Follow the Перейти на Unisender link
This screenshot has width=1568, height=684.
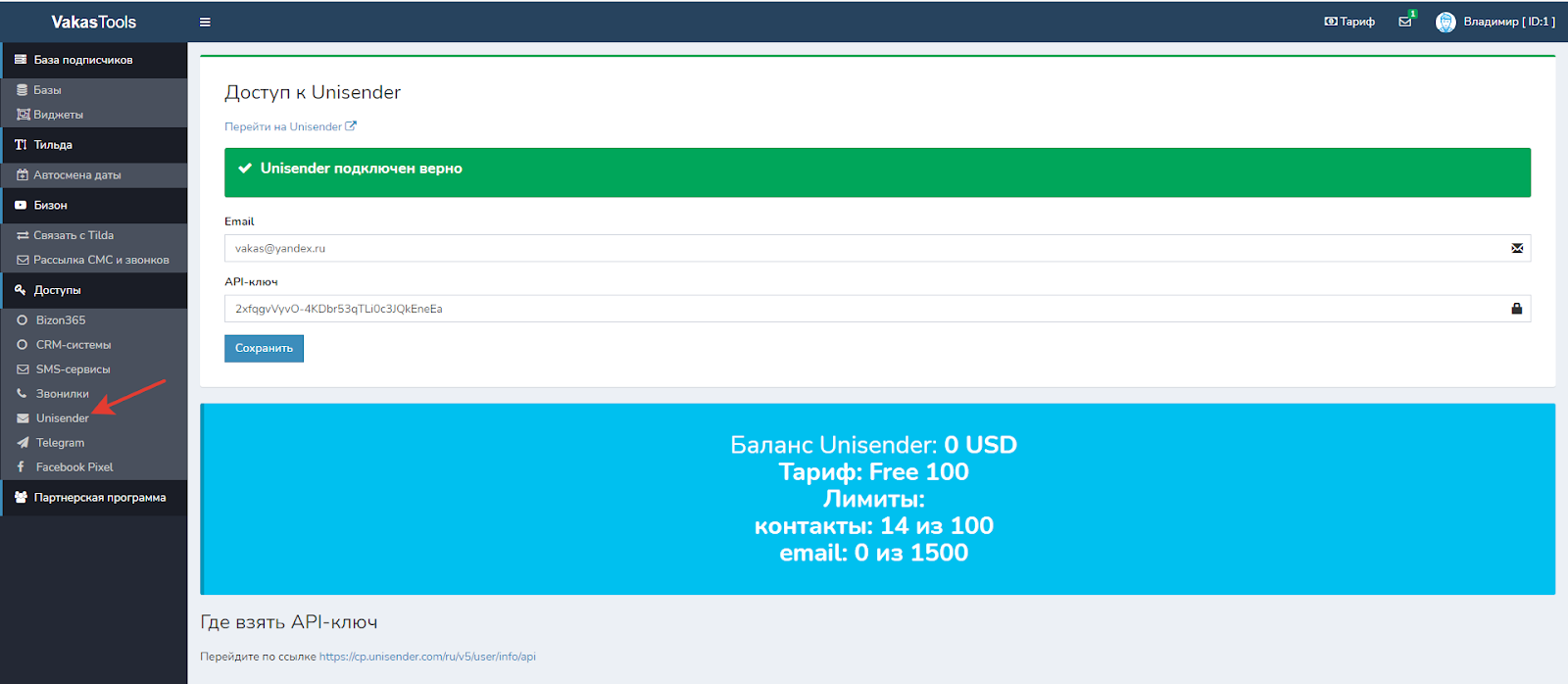coord(283,126)
